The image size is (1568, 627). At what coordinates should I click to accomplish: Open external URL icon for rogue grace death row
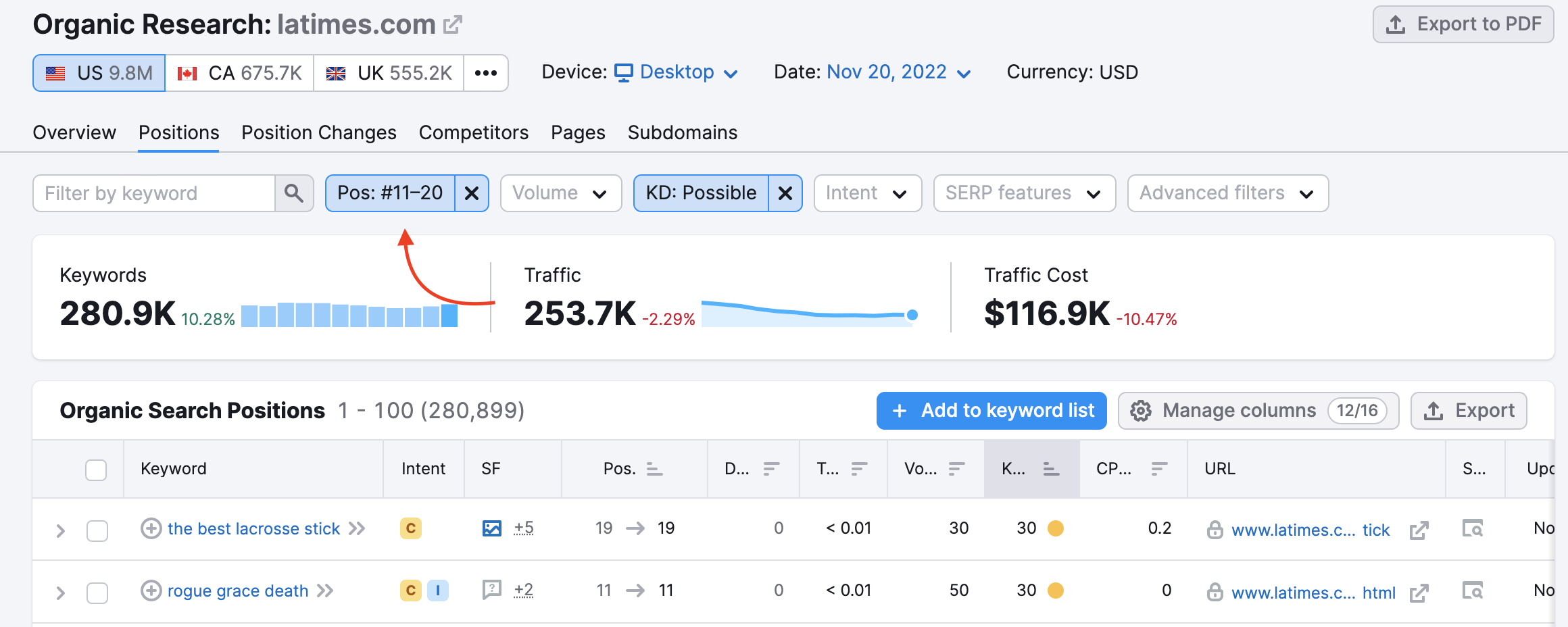point(1419,593)
